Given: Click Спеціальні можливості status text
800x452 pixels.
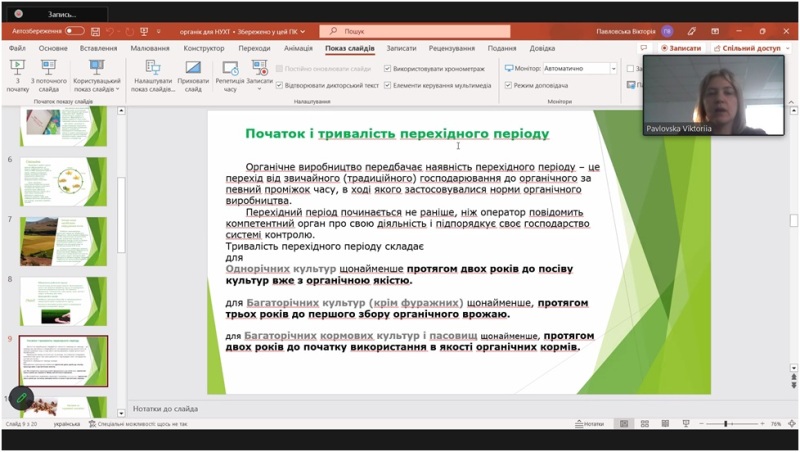Looking at the screenshot, I should [x=142, y=424].
